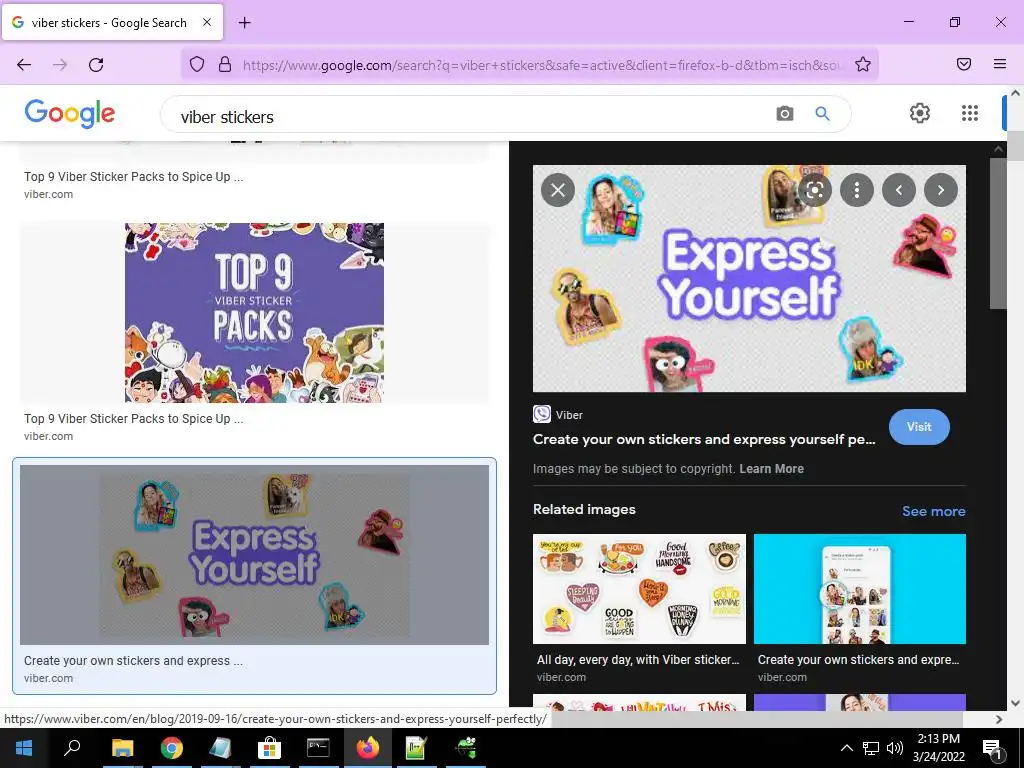Open Google quick settings gear
Screen dimensions: 1024x768
click(x=920, y=113)
